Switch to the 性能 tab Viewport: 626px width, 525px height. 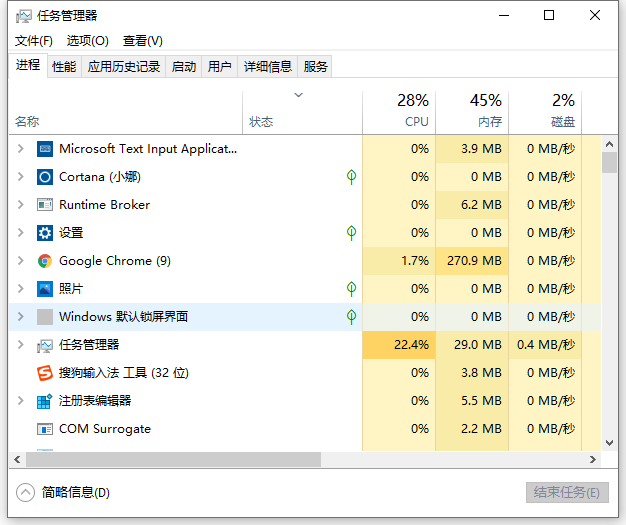coord(64,67)
